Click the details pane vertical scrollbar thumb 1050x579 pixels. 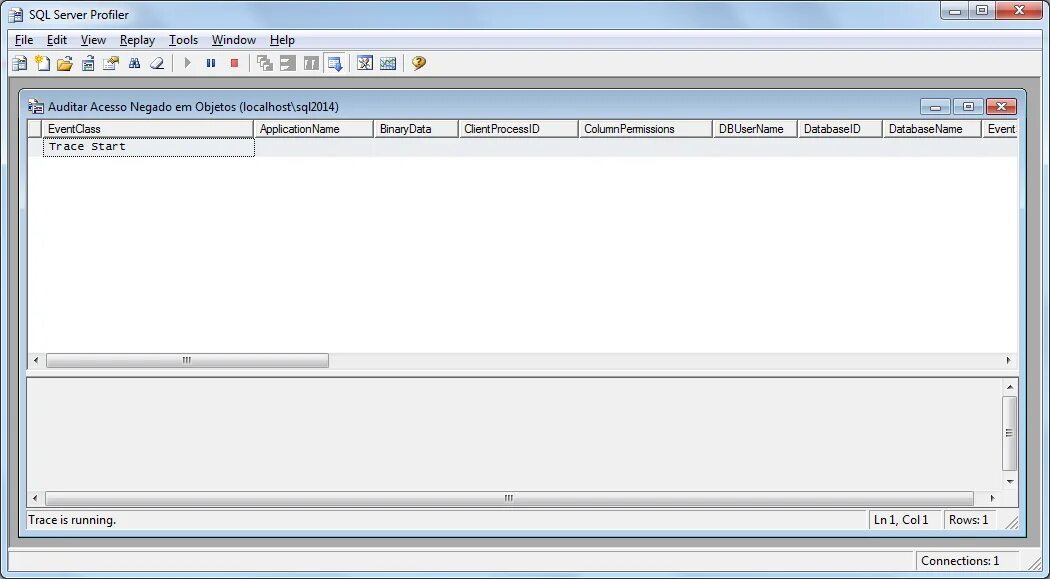point(1010,433)
